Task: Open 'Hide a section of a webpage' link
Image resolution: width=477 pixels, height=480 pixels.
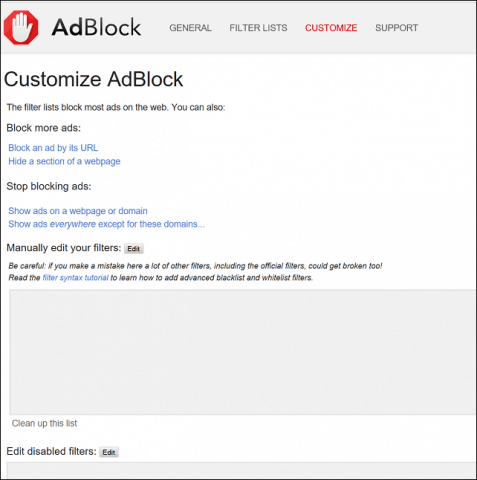Action: coord(64,161)
